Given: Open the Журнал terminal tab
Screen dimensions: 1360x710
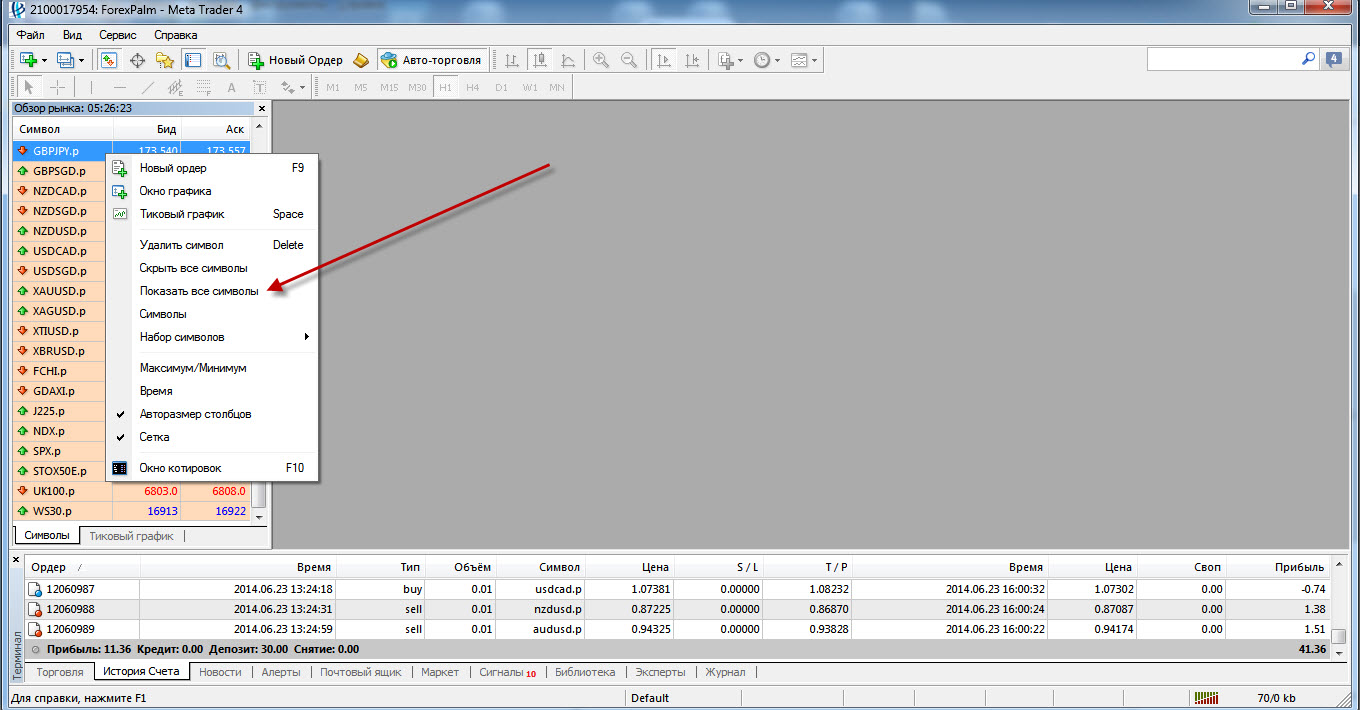Looking at the screenshot, I should point(725,672).
